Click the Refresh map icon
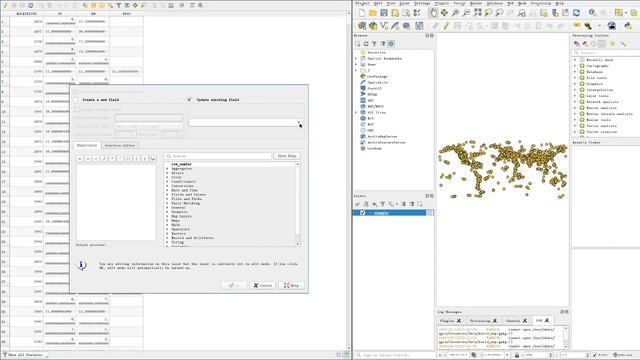This screenshot has height=360, width=640. click(576, 13)
